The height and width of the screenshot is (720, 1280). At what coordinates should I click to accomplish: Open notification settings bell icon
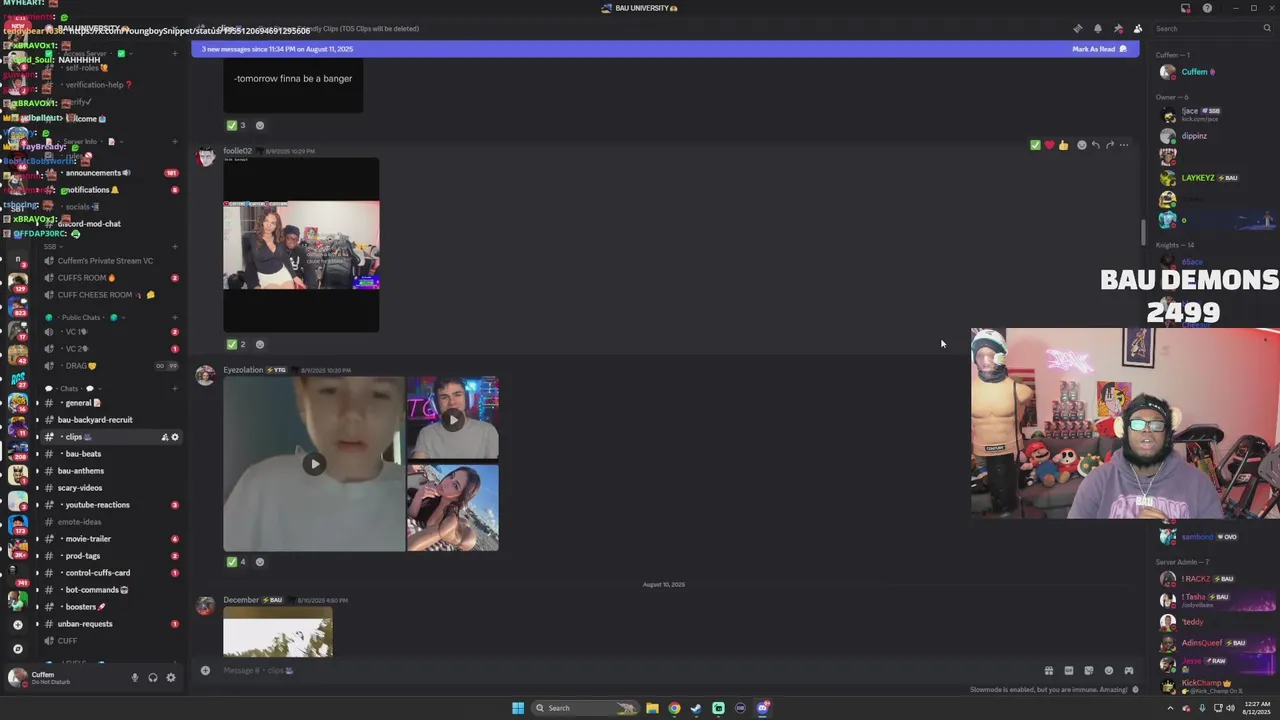tap(1097, 29)
